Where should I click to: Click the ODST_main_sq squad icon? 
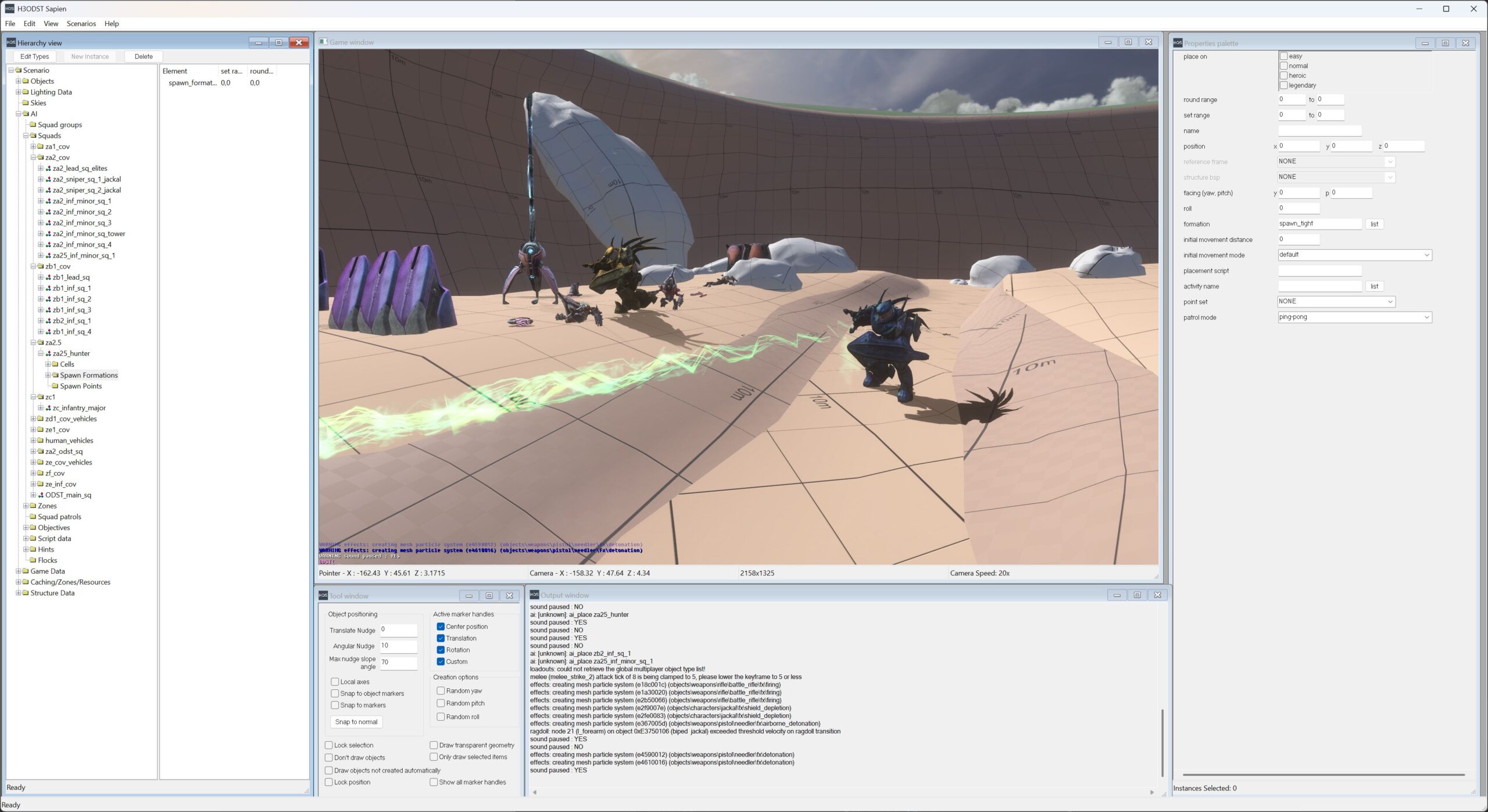[x=41, y=495]
